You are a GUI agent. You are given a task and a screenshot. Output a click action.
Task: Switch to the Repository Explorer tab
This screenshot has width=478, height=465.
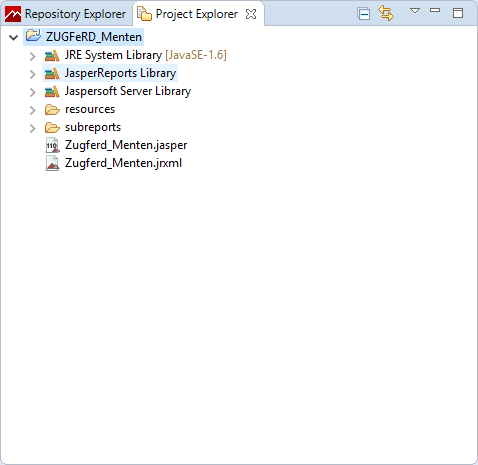66,14
